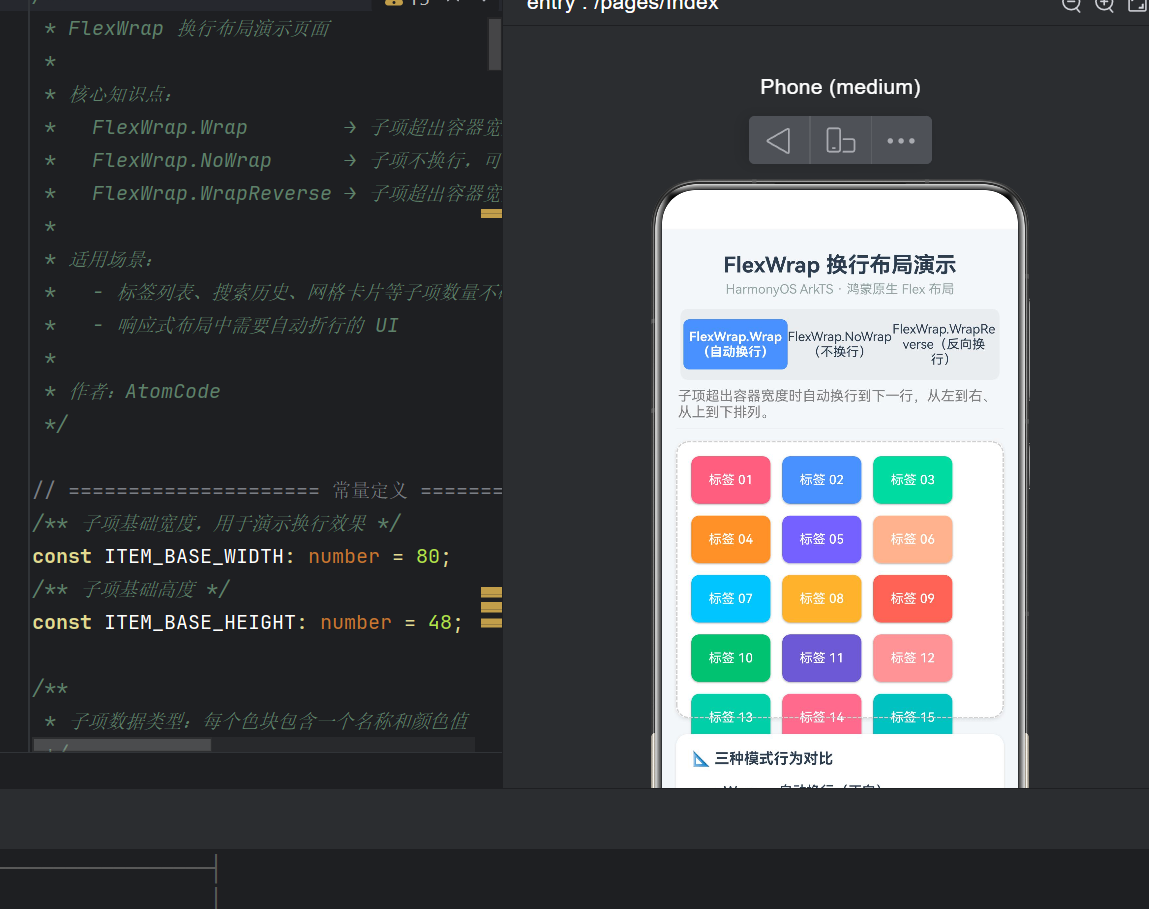Screen dimensions: 1149x909
Task: Click the 三种模式行为对比 heading
Action: (773, 759)
